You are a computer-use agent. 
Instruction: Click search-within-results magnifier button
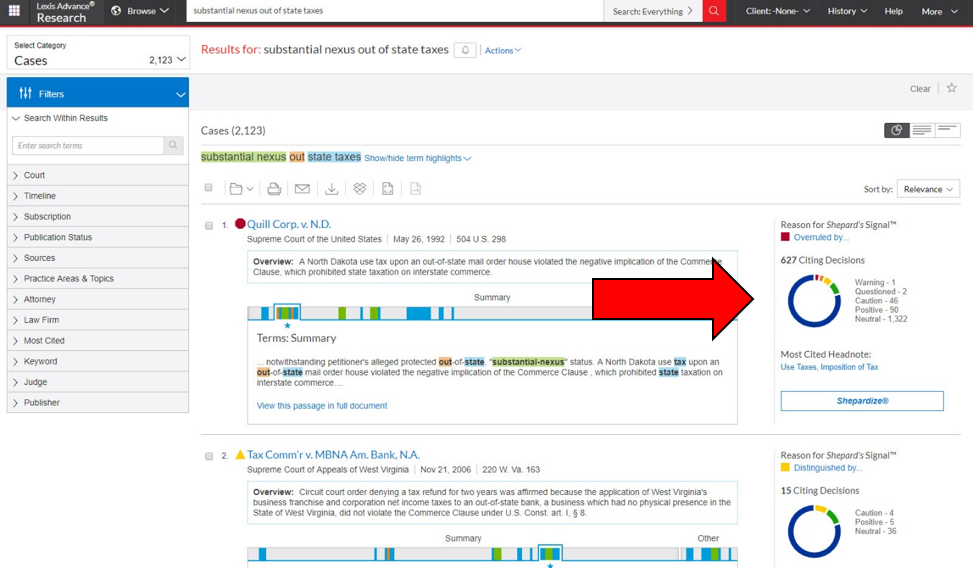coord(173,145)
